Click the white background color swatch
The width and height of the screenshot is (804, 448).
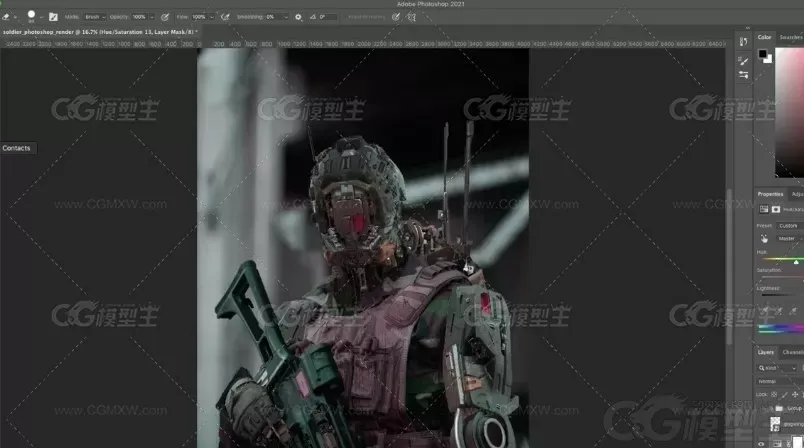[x=768, y=59]
